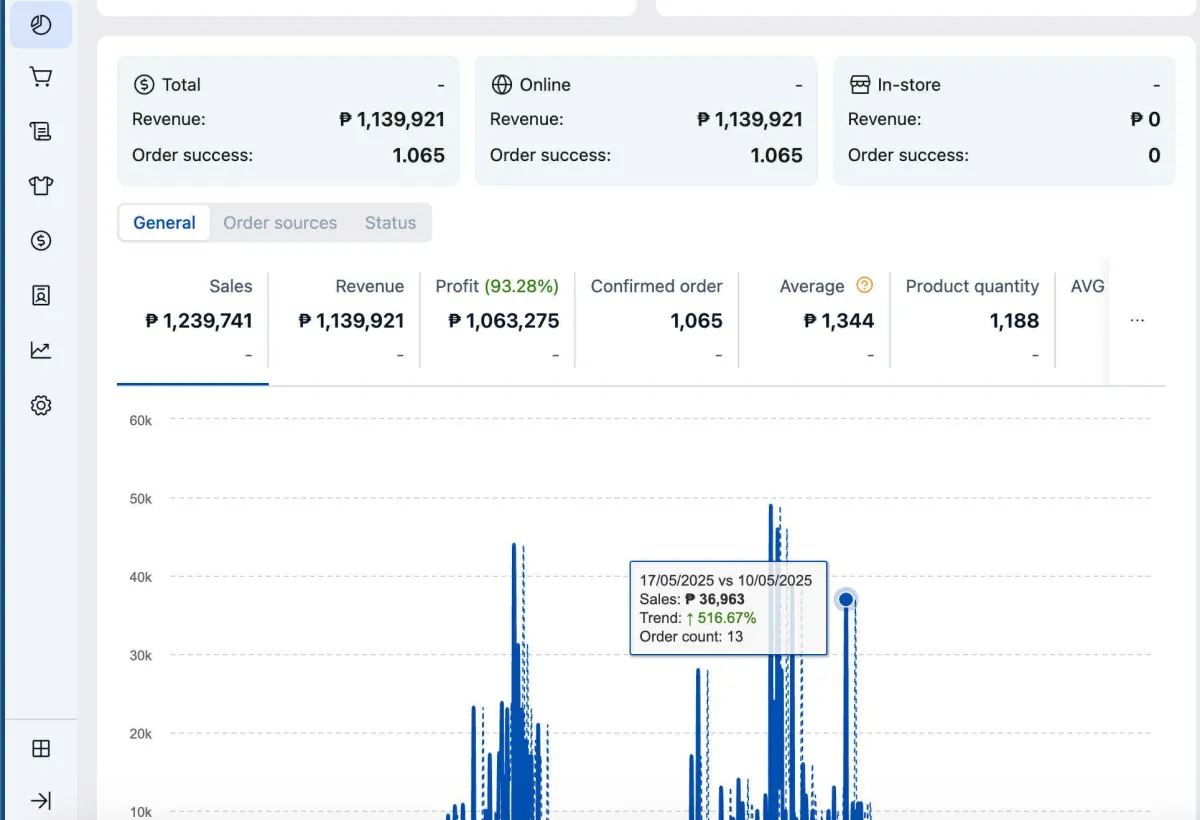Open the customers contact card icon
This screenshot has height=820, width=1200.
coord(41,295)
